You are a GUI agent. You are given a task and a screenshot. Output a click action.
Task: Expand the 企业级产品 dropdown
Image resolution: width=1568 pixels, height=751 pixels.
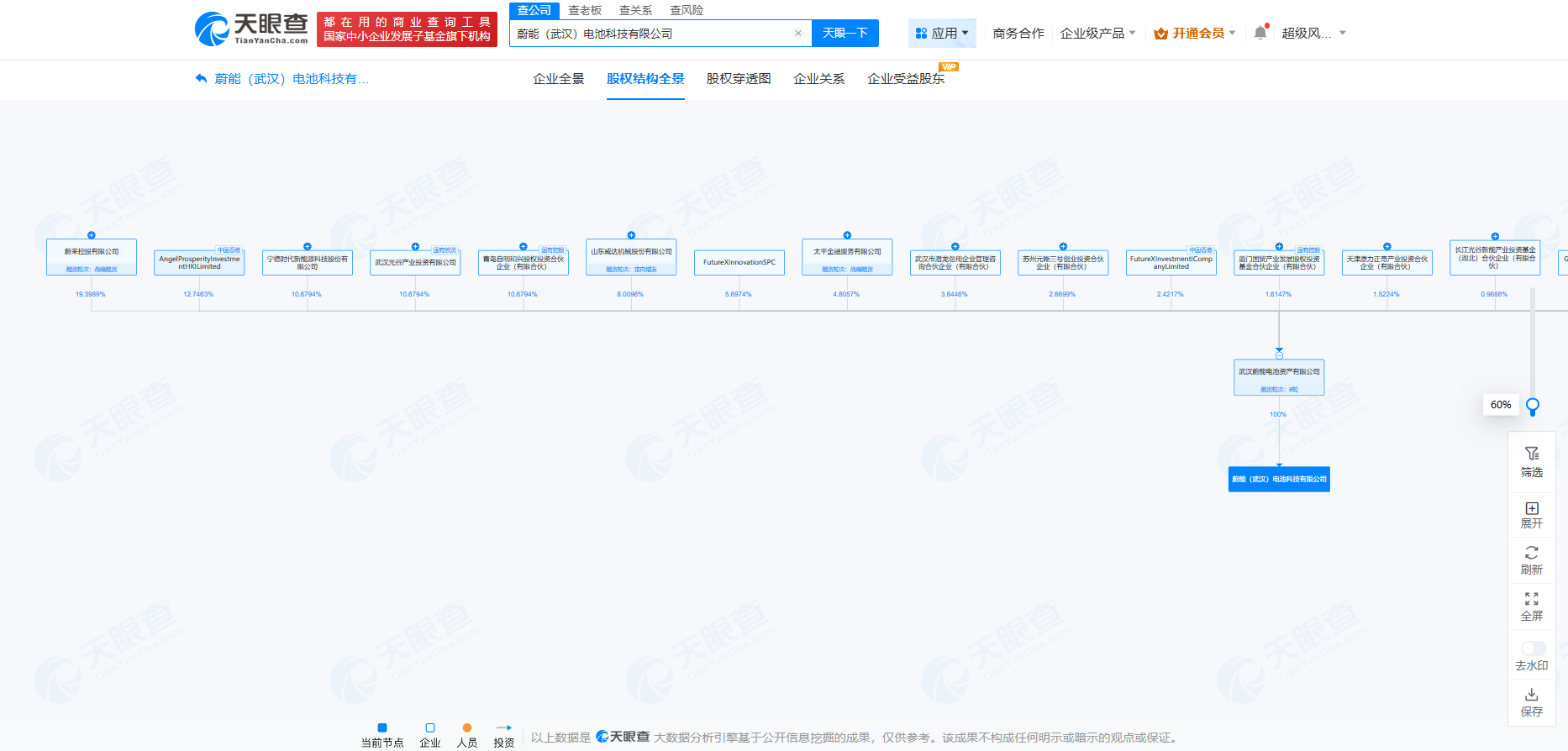[1098, 34]
